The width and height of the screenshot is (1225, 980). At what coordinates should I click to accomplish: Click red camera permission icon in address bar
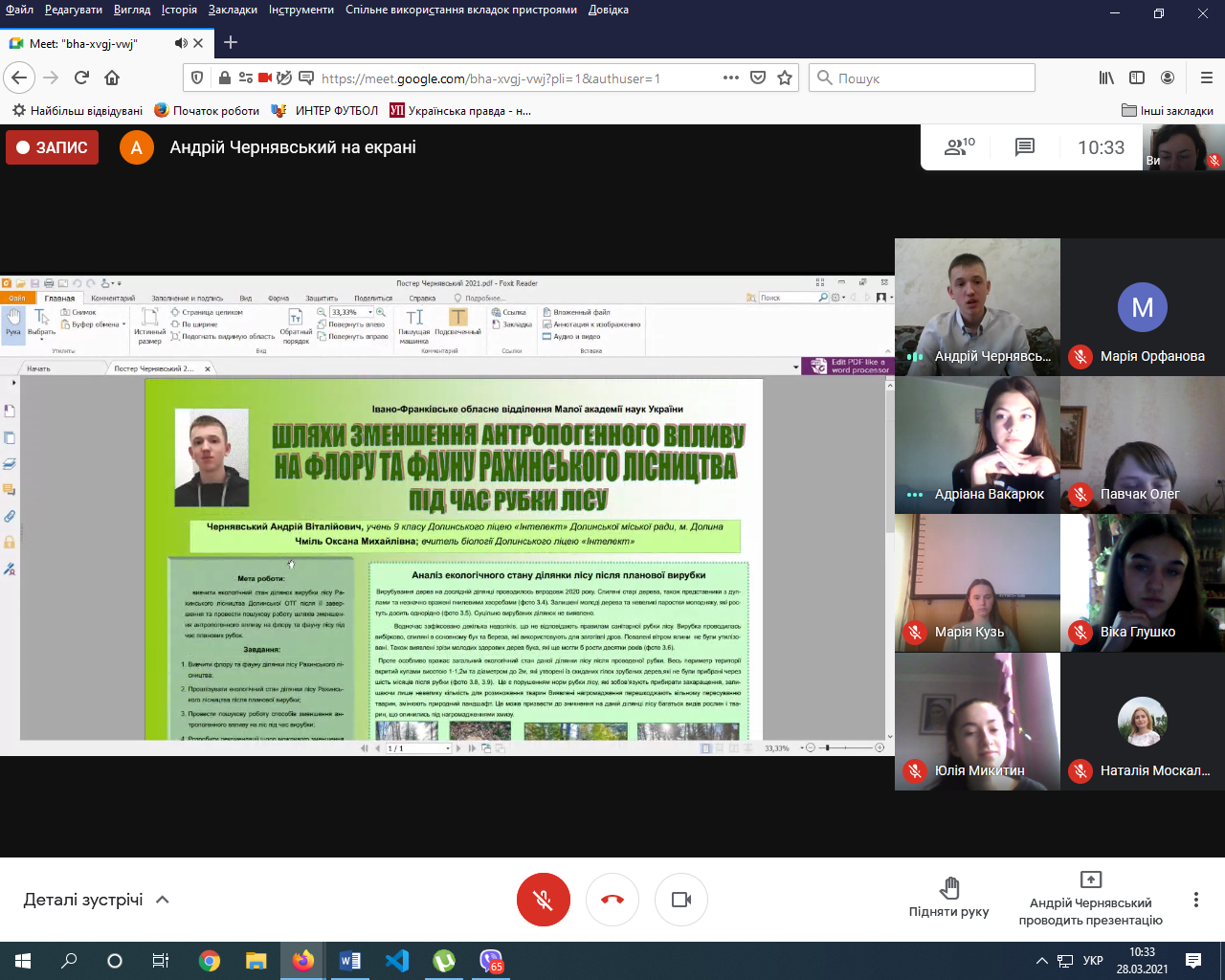tap(265, 78)
